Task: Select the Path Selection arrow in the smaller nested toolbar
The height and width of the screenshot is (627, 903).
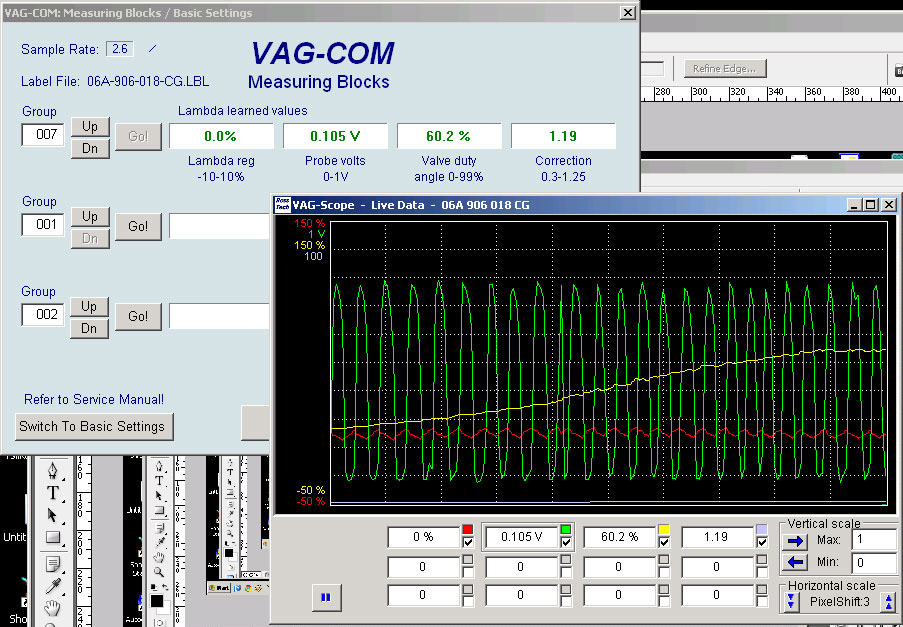Action: pos(159,496)
